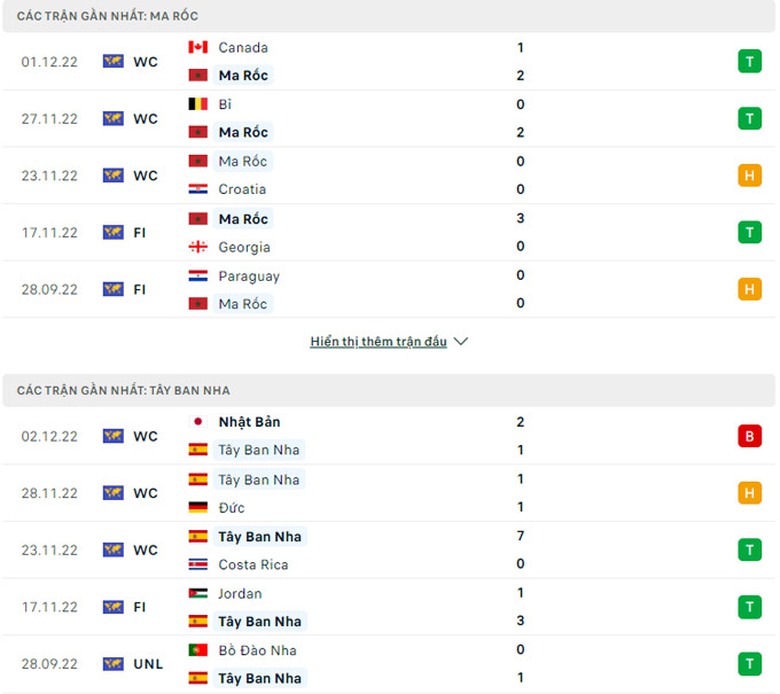Click the red B result badge

pos(749,436)
